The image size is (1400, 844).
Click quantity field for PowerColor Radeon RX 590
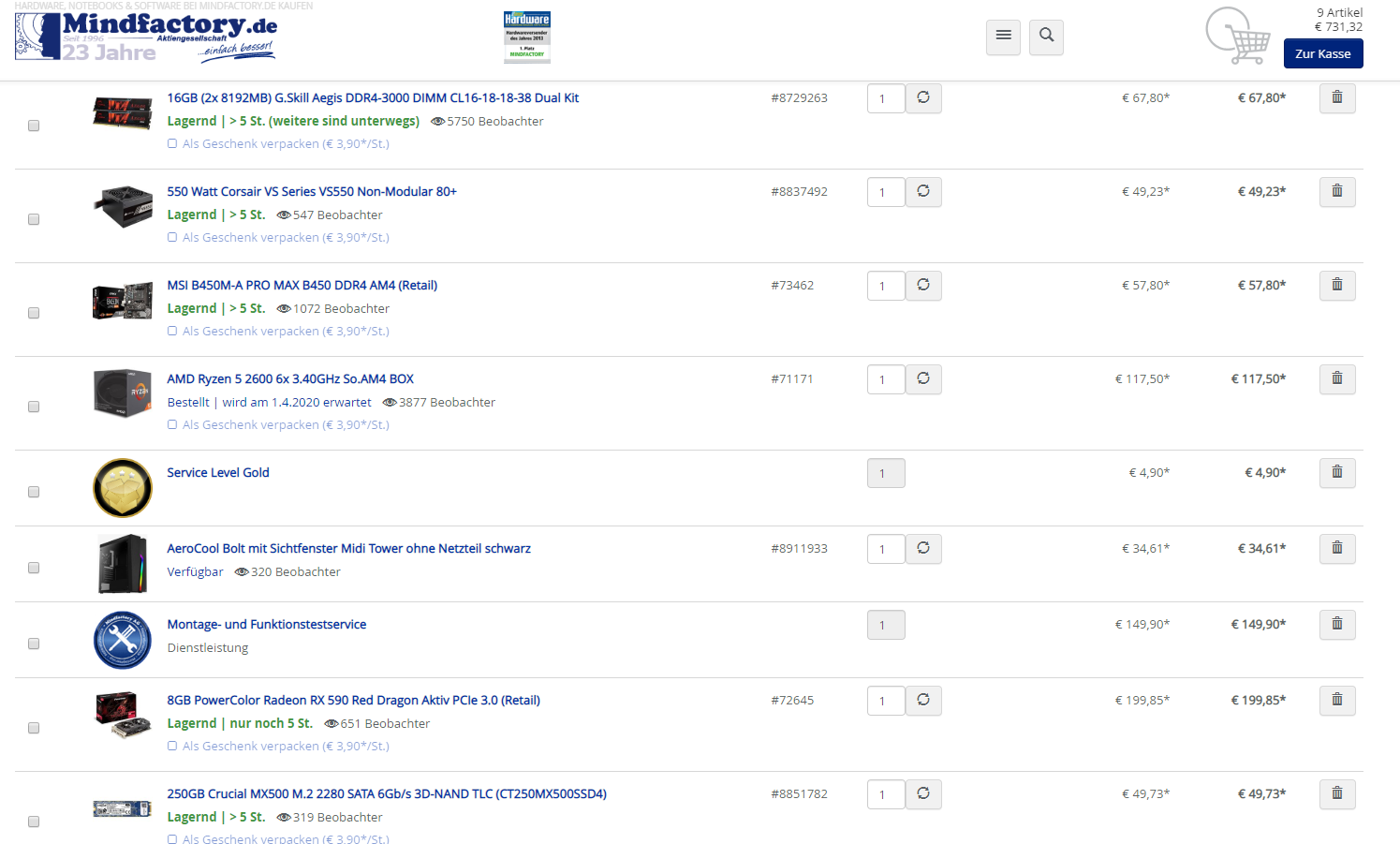[x=886, y=701]
